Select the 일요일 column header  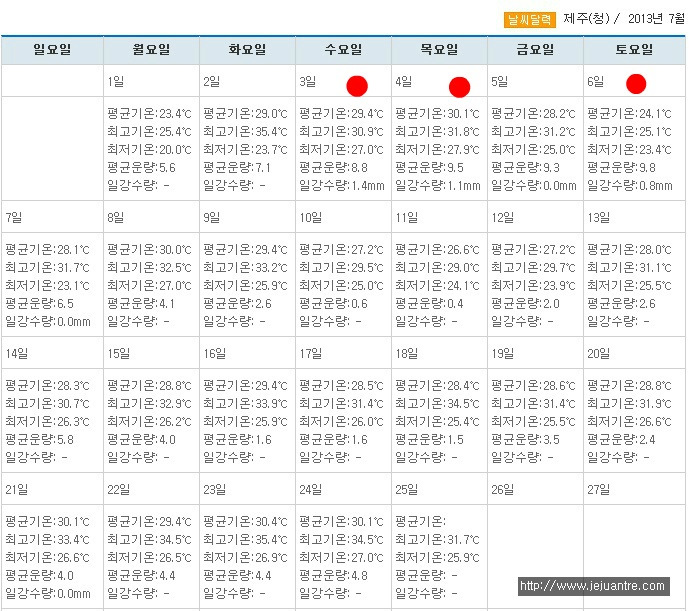point(52,50)
